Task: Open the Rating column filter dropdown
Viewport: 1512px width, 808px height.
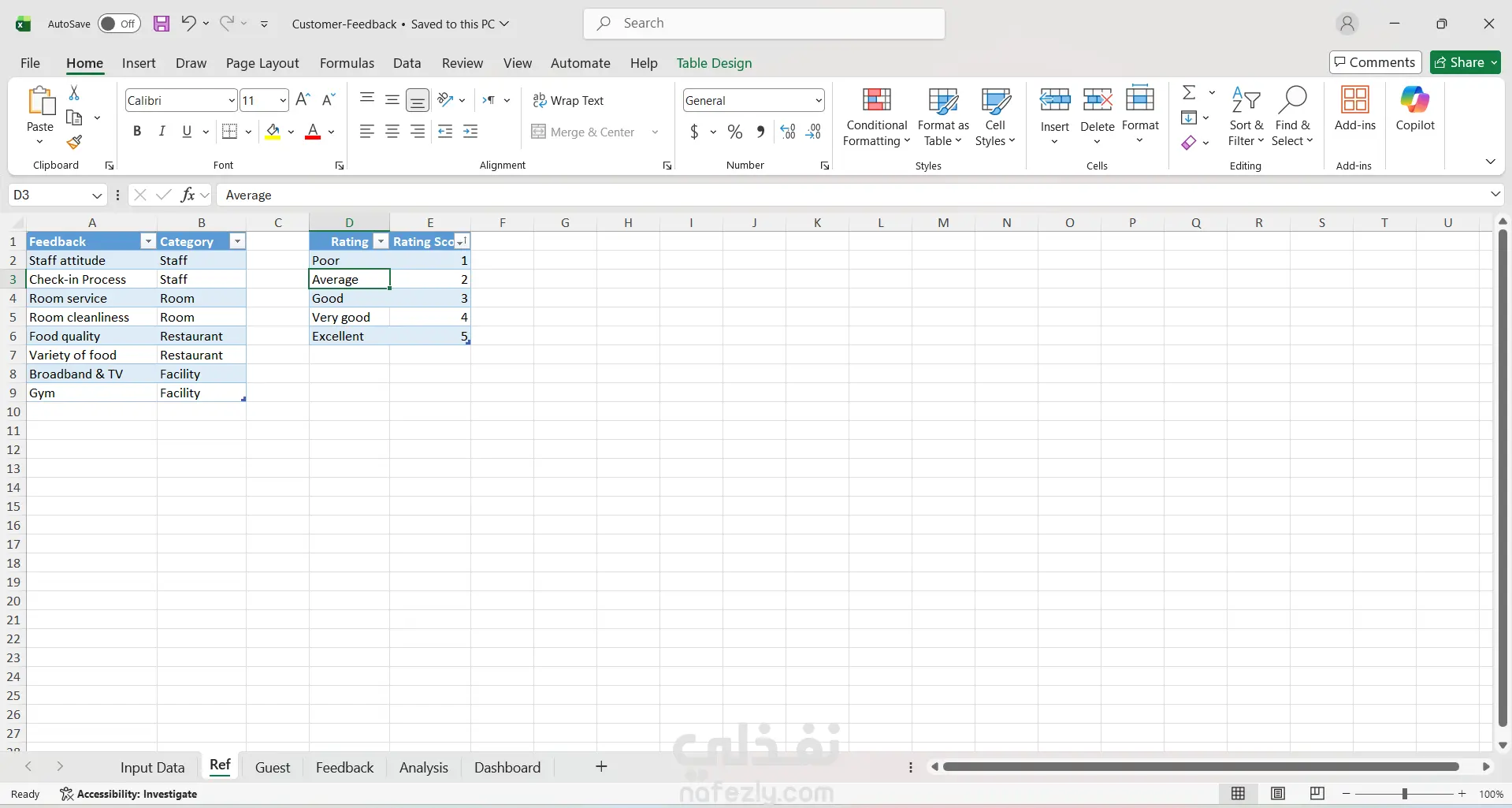Action: click(381, 241)
